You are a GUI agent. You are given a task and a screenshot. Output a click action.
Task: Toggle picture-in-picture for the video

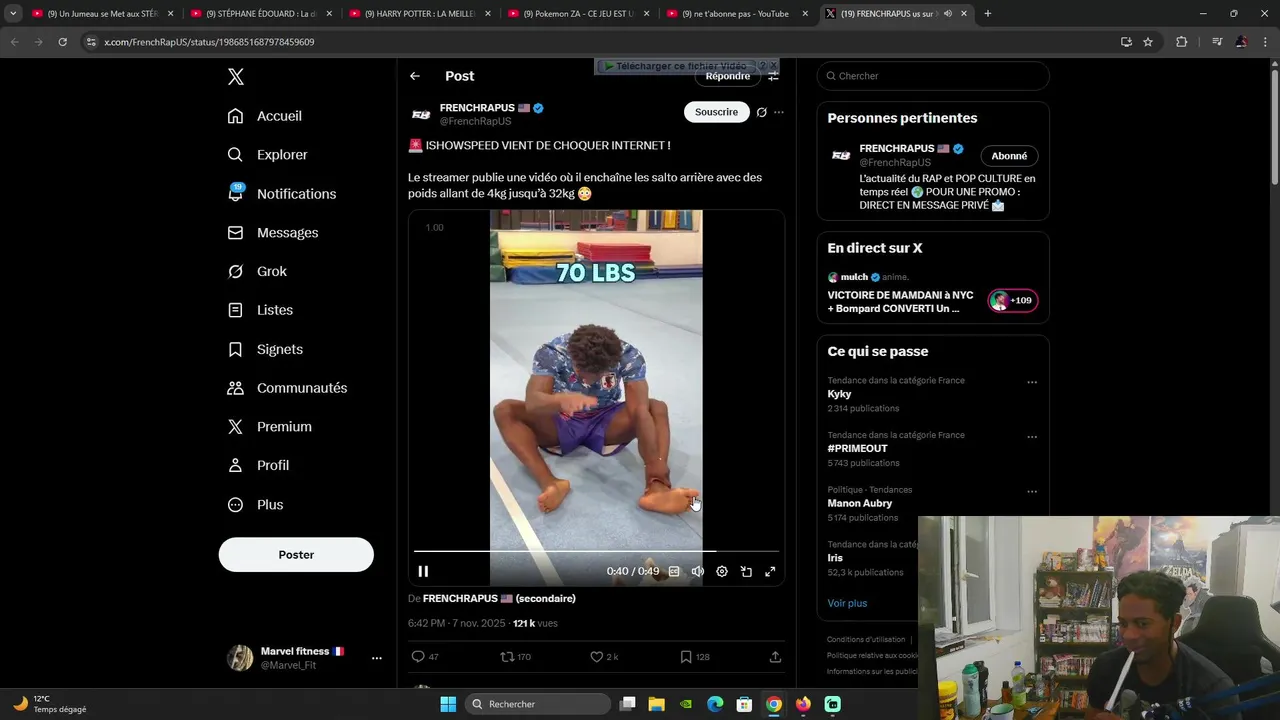click(746, 571)
